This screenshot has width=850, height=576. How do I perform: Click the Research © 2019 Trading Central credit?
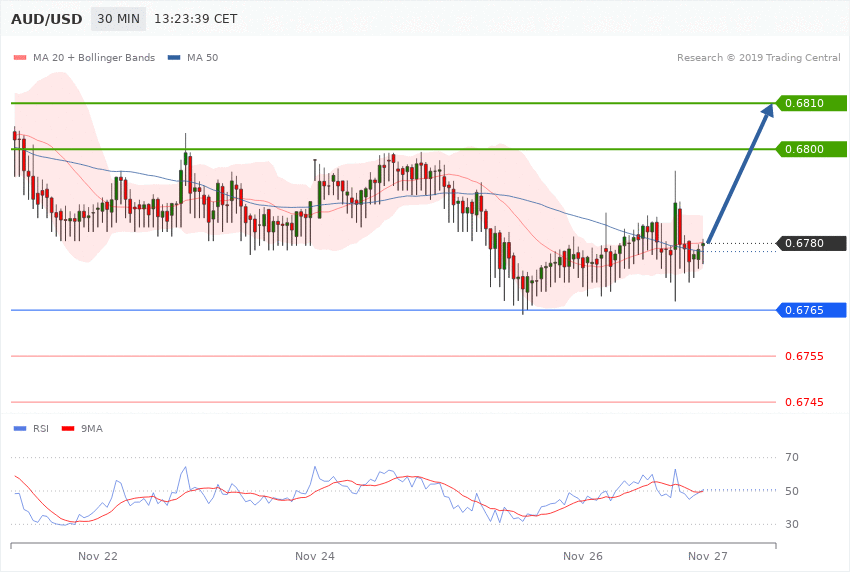click(x=758, y=57)
